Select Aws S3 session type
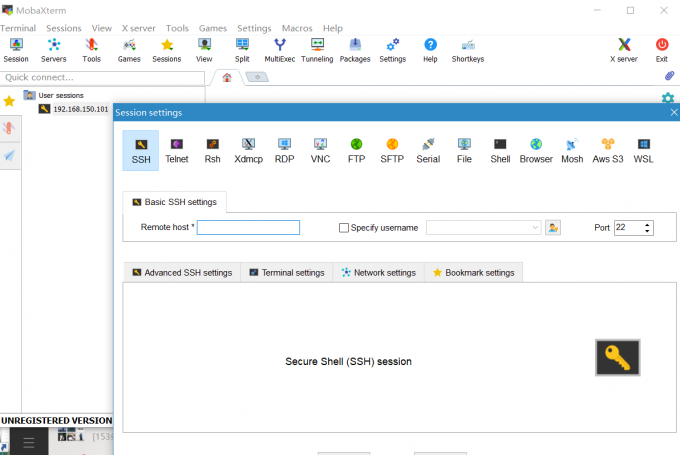 pos(608,151)
